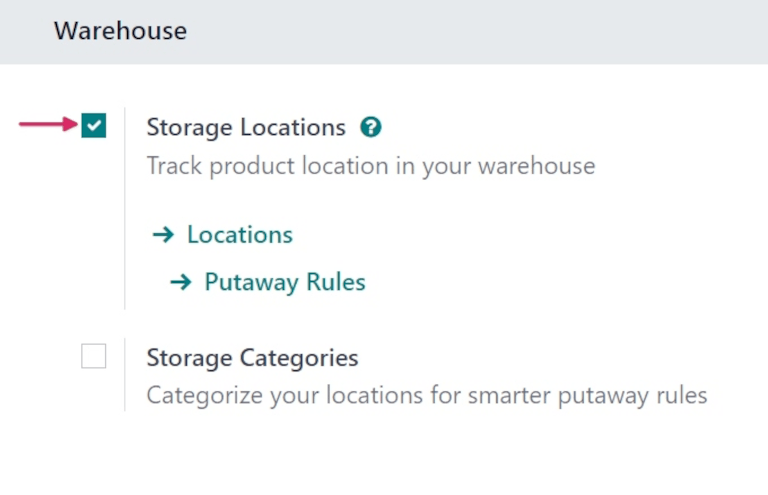This screenshot has height=495, width=768.
Task: Open the Storage Locations help icon
Action: pyautogui.click(x=372, y=128)
